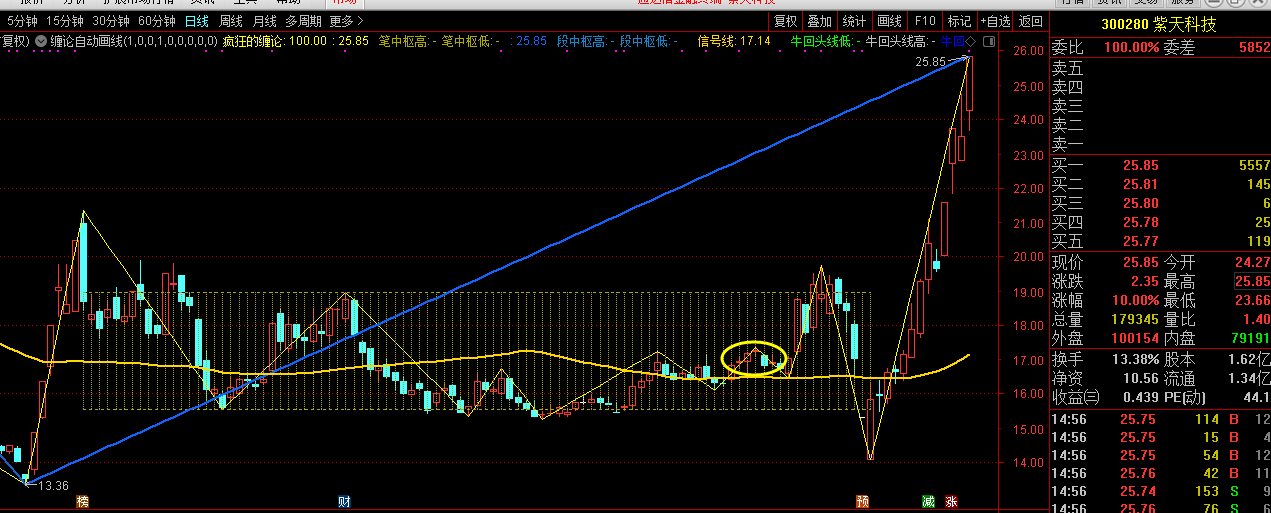Expand the 更多 periods menu
Viewport: 1271px width, 513px height.
click(346, 21)
